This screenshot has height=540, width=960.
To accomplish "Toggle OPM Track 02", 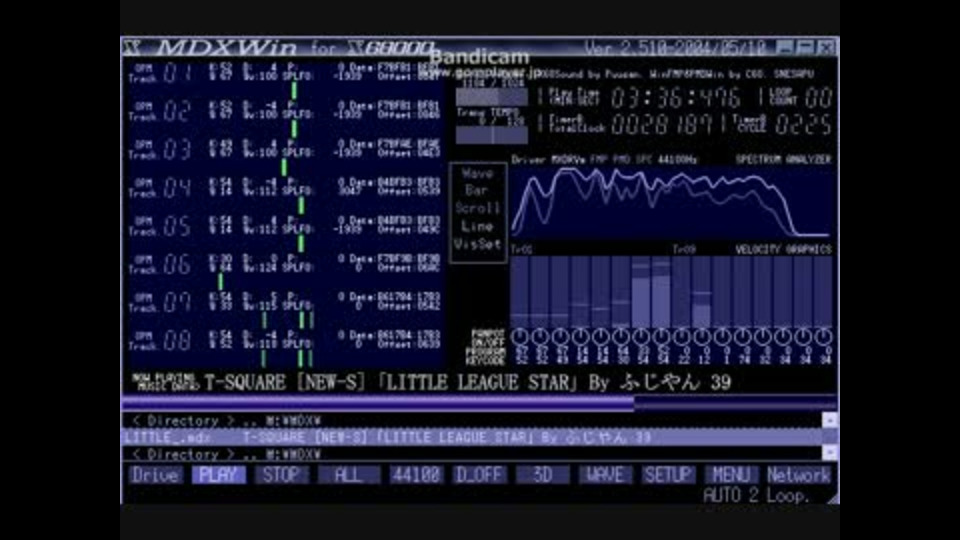I will click(x=161, y=111).
